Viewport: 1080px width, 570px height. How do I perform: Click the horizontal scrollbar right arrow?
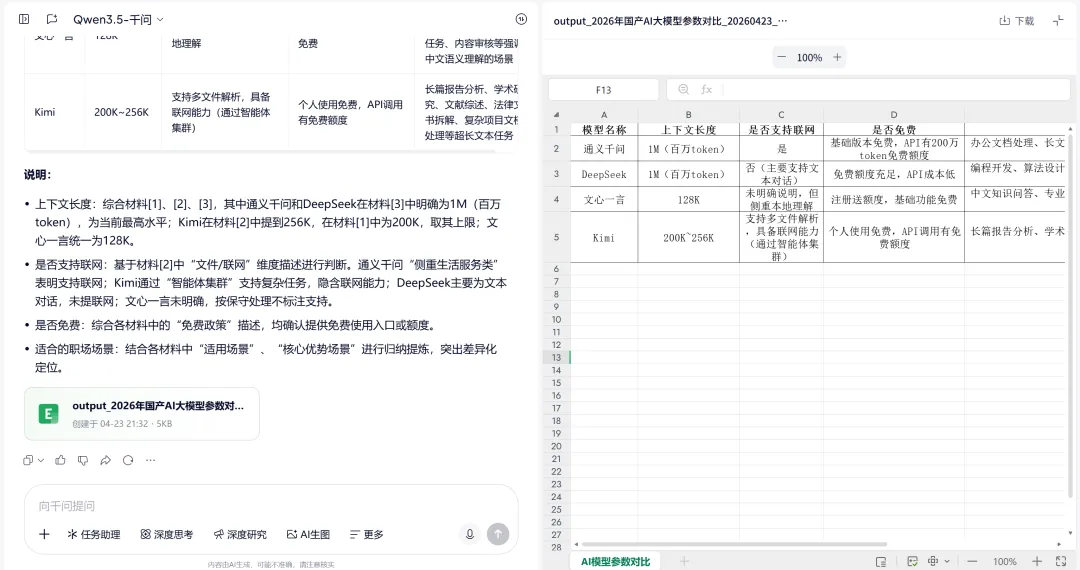coord(1059,545)
